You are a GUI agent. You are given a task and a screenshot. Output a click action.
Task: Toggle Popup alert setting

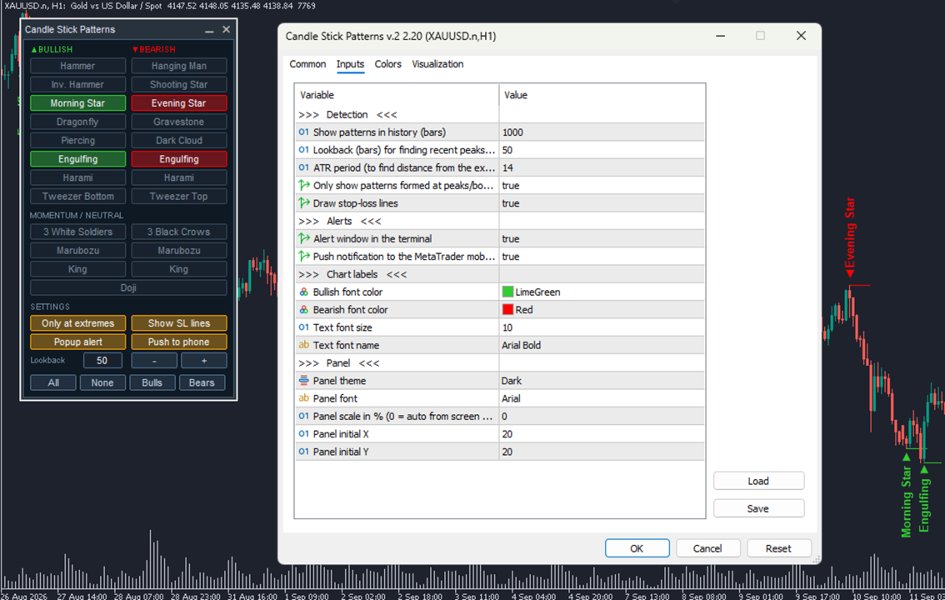(x=78, y=342)
